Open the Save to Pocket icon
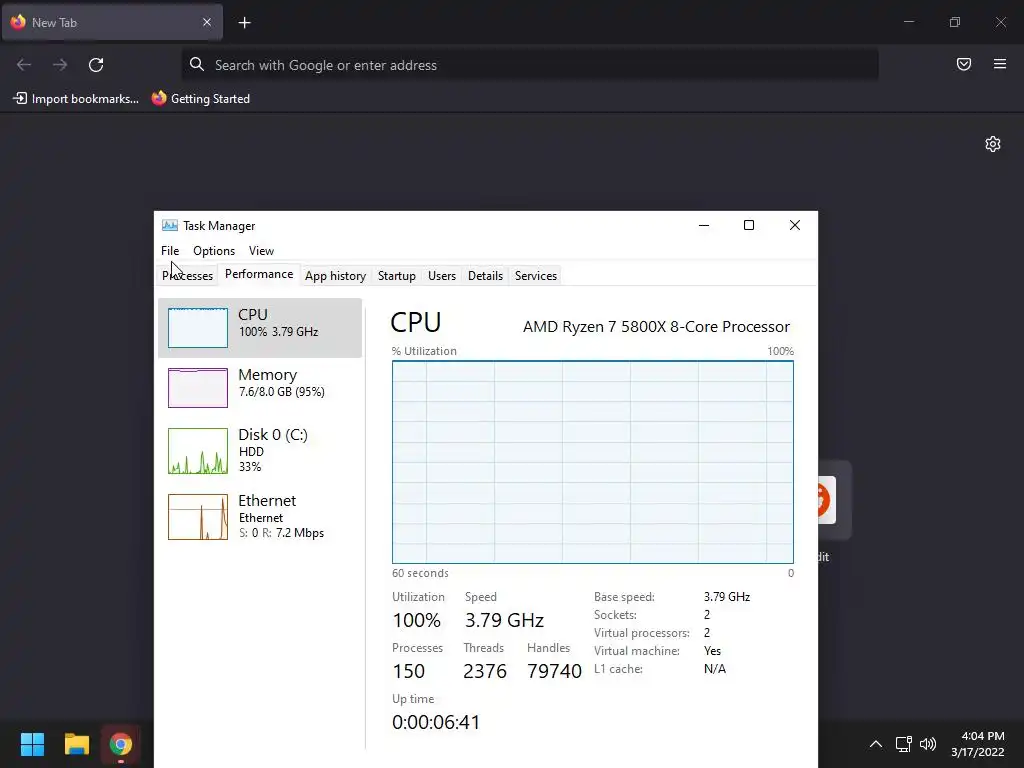This screenshot has height=768, width=1024. click(963, 64)
